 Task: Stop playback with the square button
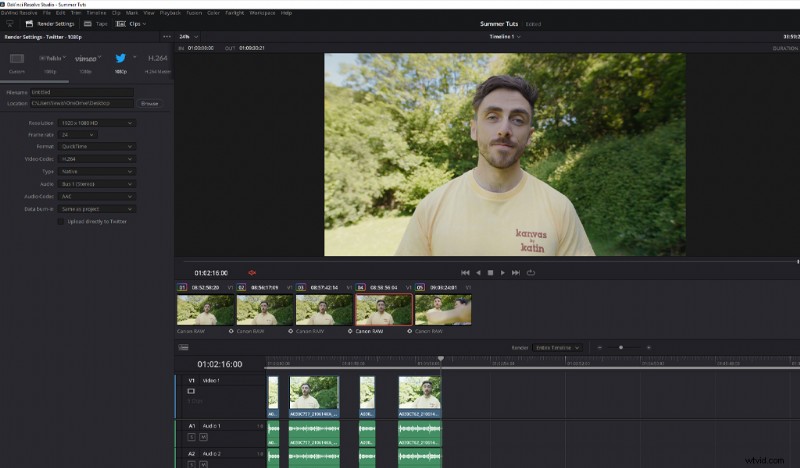click(490, 273)
